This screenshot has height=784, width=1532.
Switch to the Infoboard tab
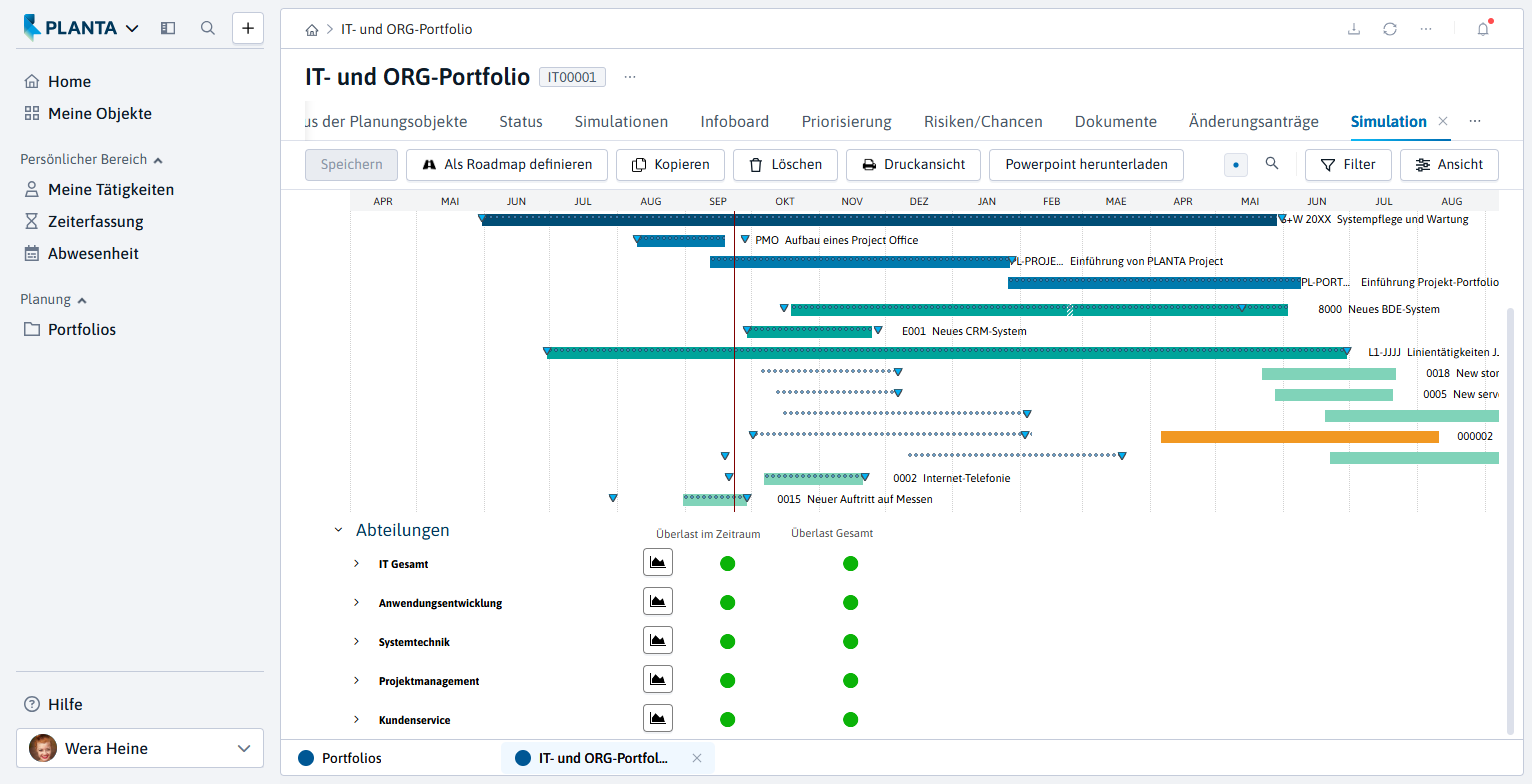[x=735, y=122]
